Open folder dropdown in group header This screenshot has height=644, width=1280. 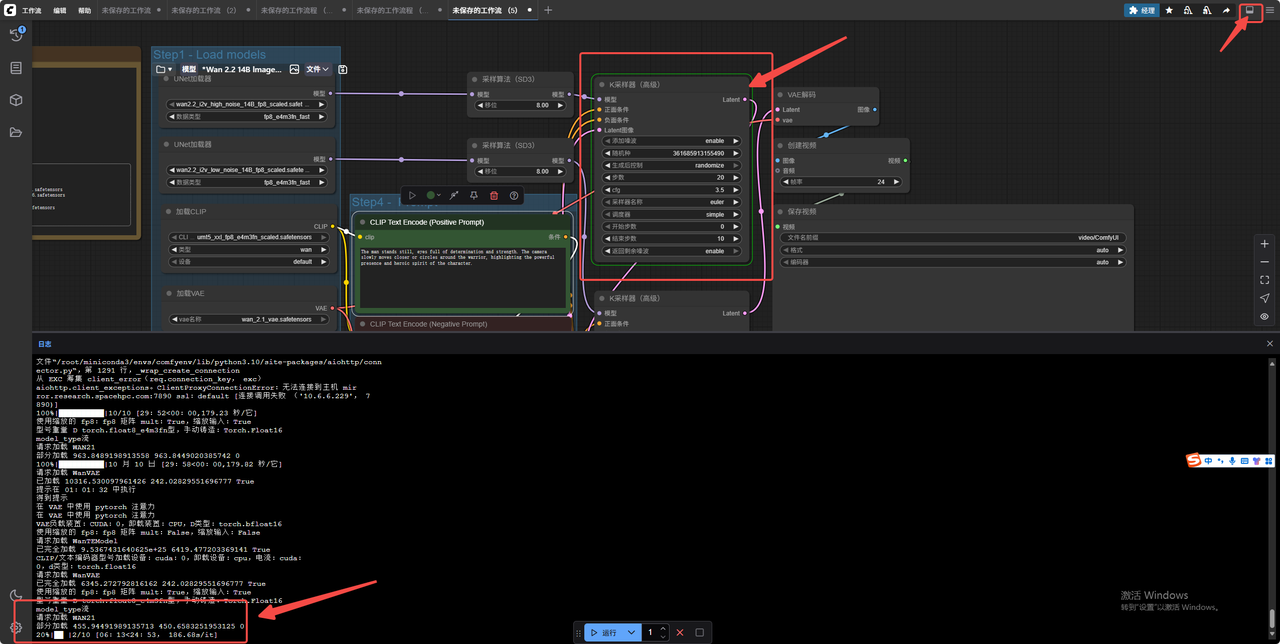click(x=164, y=69)
